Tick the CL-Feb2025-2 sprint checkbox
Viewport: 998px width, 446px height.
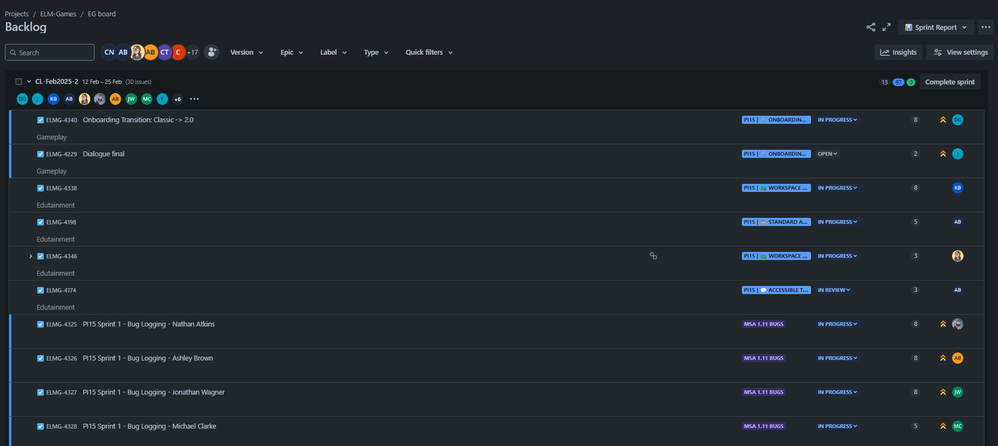tap(19, 81)
